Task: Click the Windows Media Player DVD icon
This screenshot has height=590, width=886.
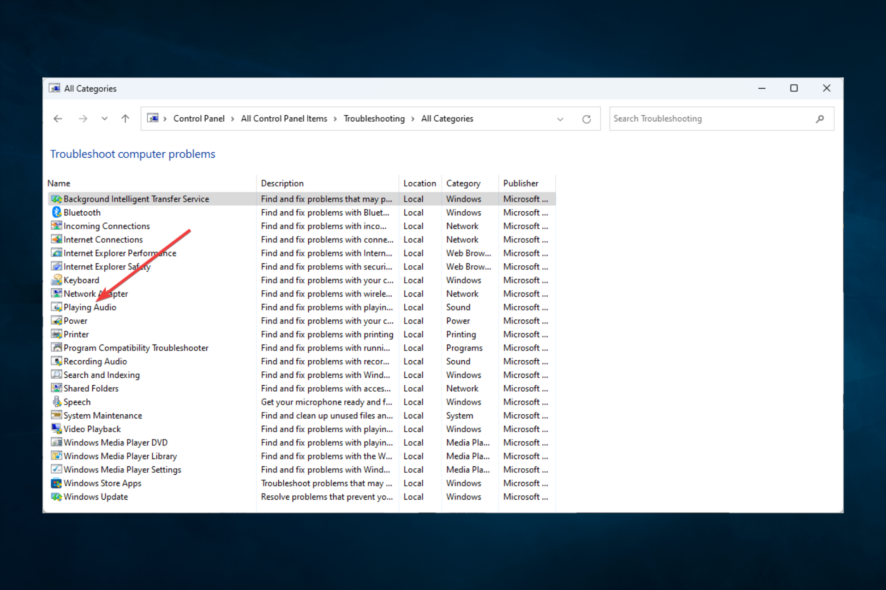Action: (x=57, y=442)
